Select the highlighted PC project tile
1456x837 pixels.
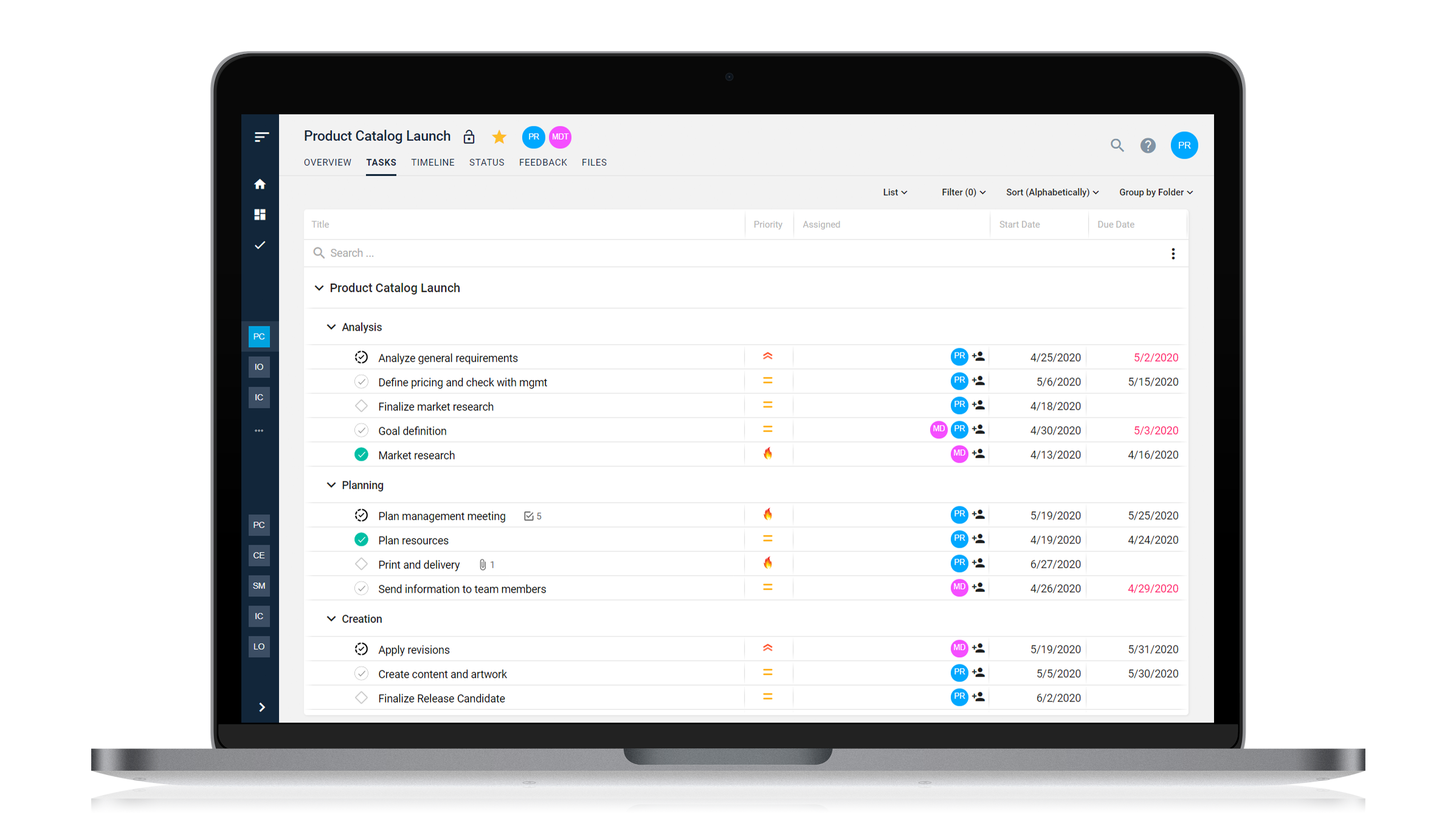pyautogui.click(x=259, y=336)
